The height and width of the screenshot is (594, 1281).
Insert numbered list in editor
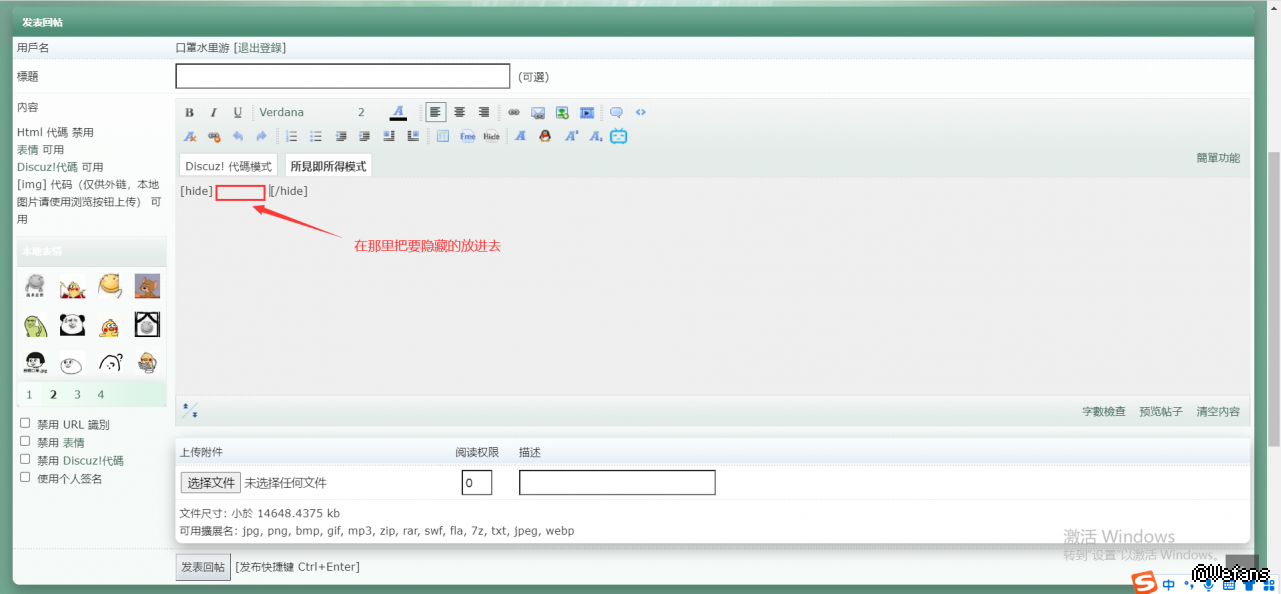coord(292,136)
